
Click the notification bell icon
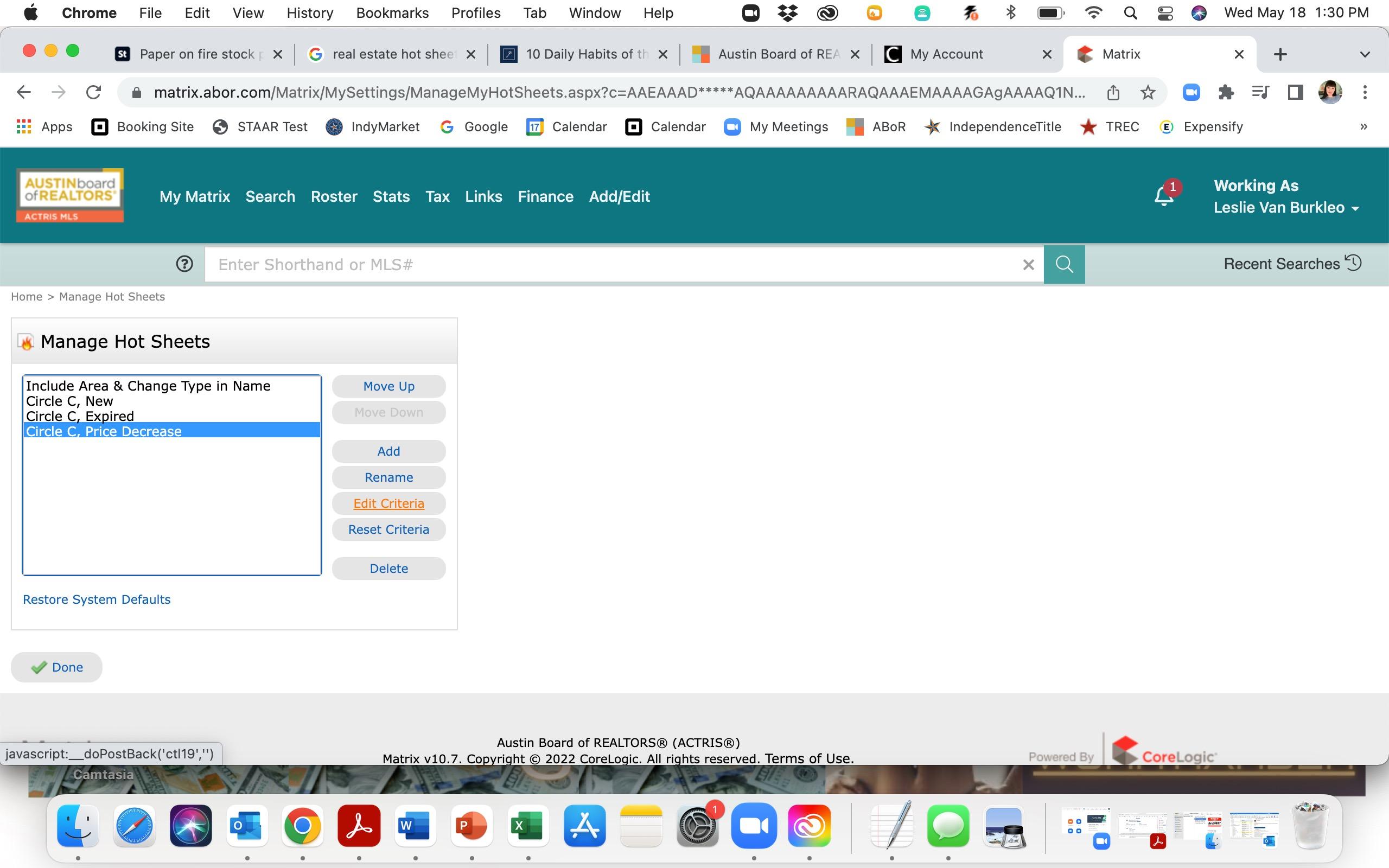[1163, 197]
